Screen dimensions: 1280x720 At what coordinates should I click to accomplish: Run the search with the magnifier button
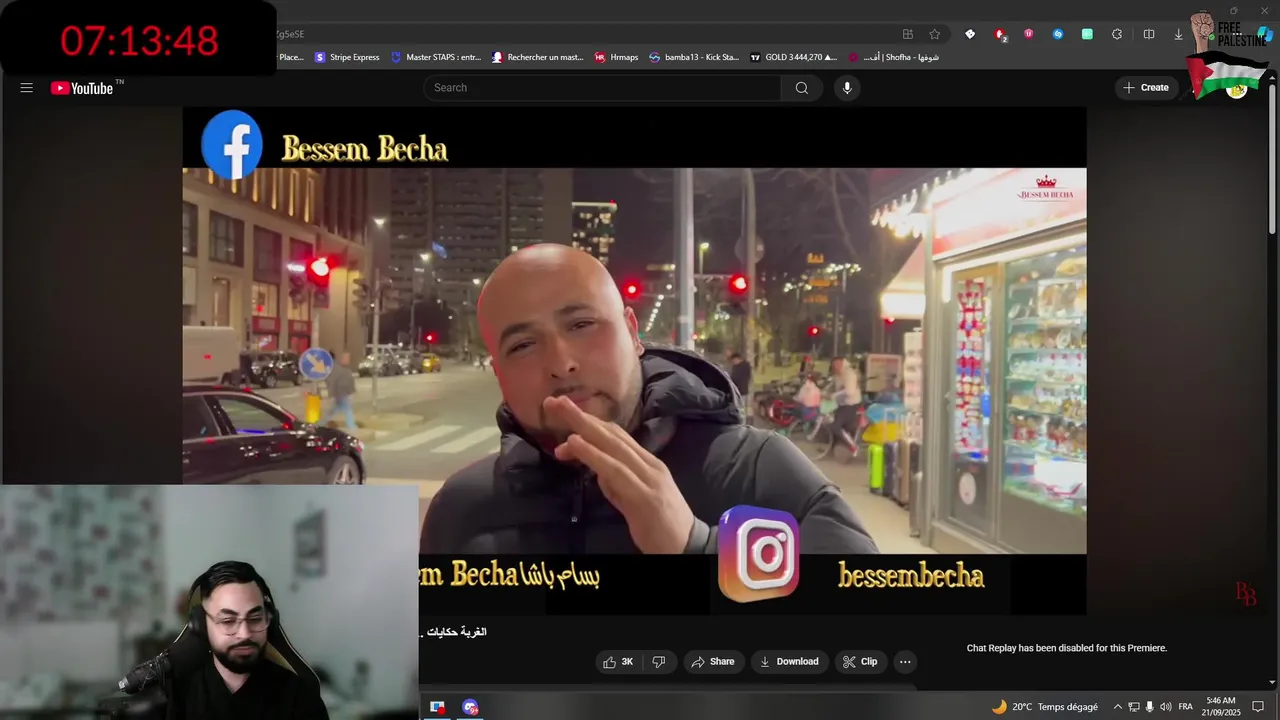pyautogui.click(x=802, y=88)
